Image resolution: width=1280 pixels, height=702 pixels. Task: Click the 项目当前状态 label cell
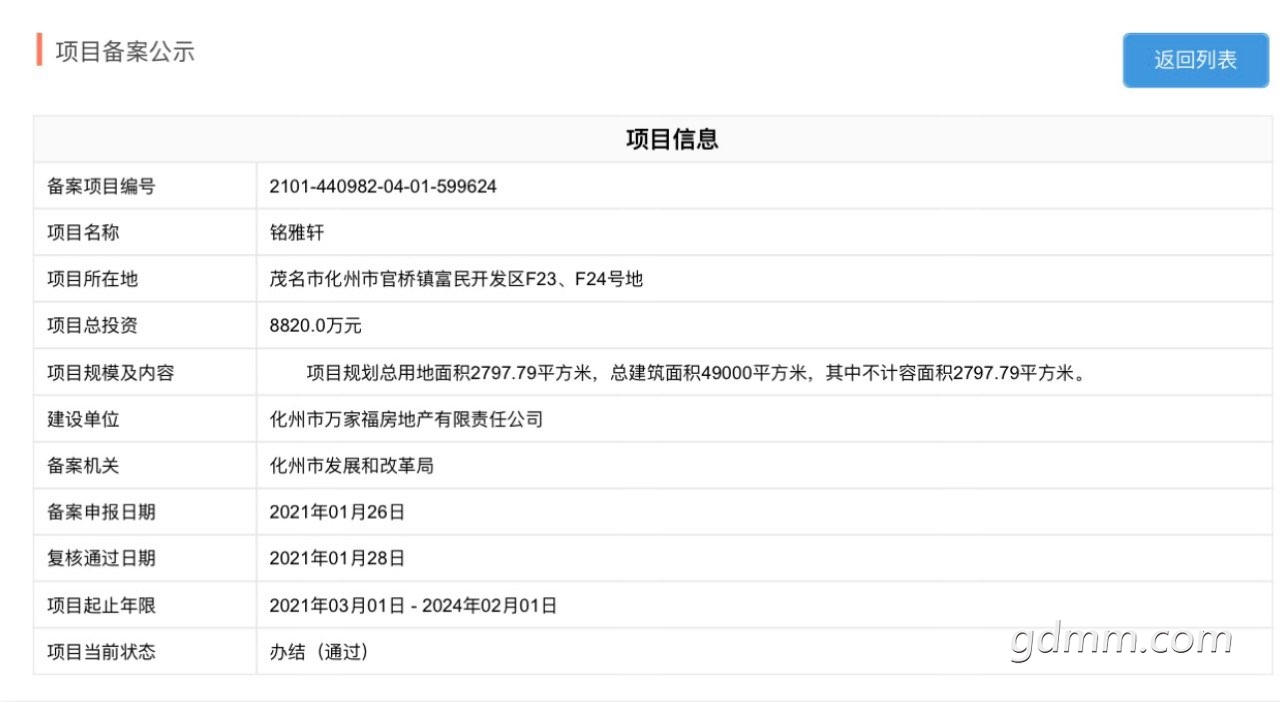(101, 652)
